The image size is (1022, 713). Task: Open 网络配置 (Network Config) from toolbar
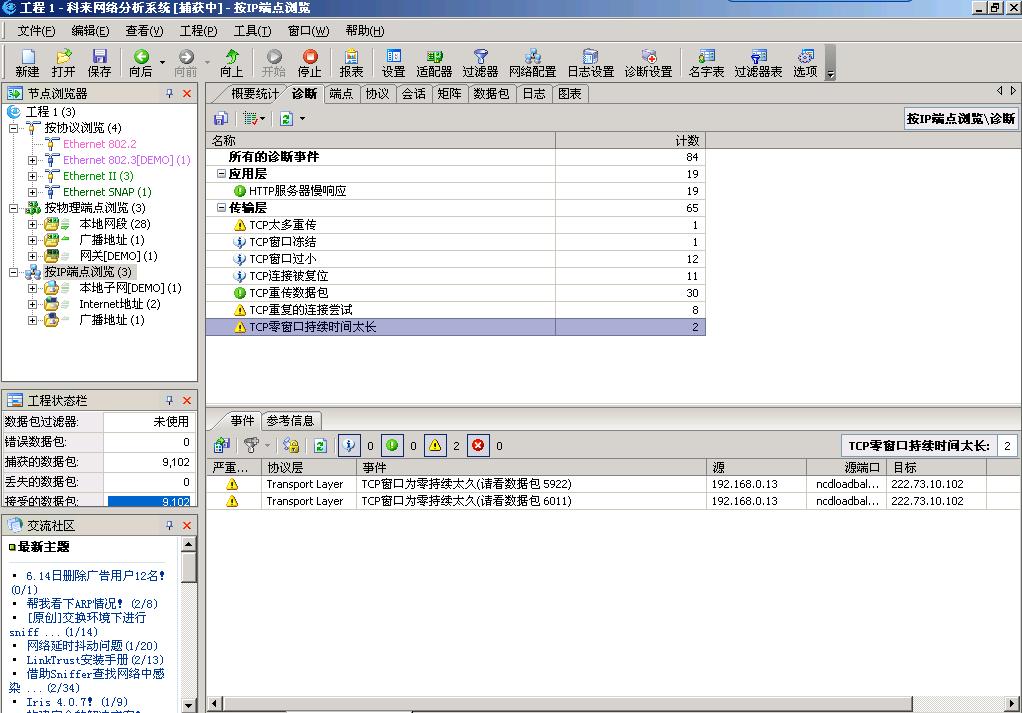[x=532, y=62]
